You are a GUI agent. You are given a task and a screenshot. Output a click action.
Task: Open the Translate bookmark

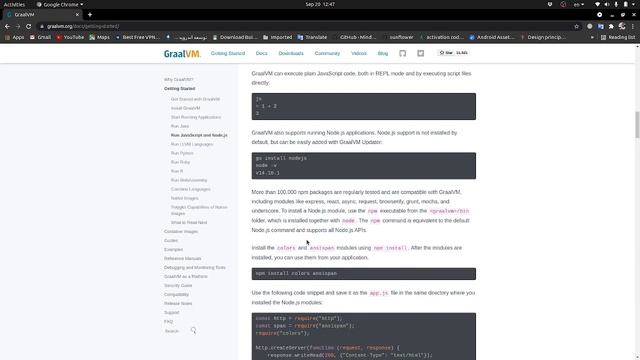click(x=312, y=37)
